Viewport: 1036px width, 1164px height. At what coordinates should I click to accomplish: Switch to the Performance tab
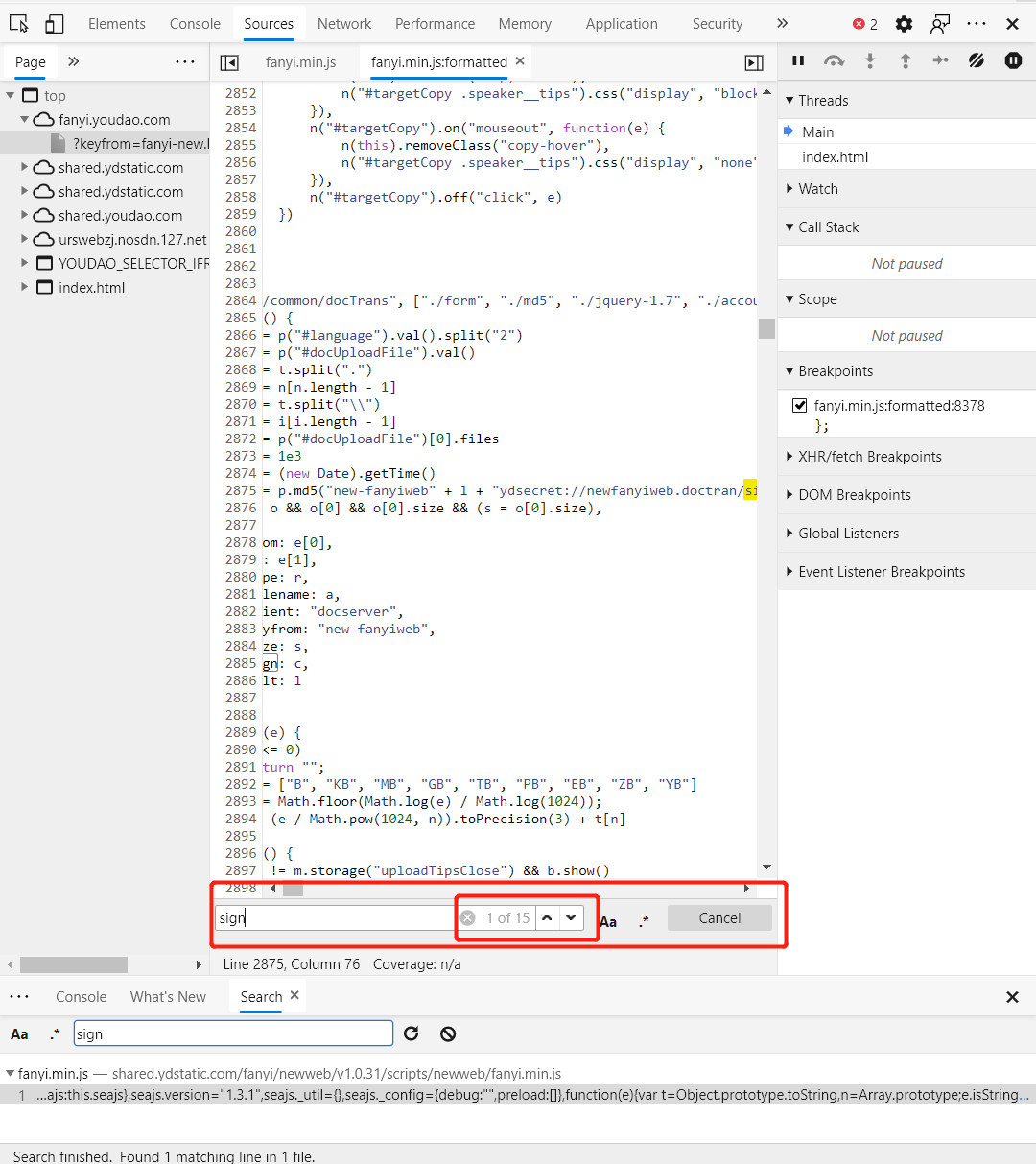pos(435,24)
